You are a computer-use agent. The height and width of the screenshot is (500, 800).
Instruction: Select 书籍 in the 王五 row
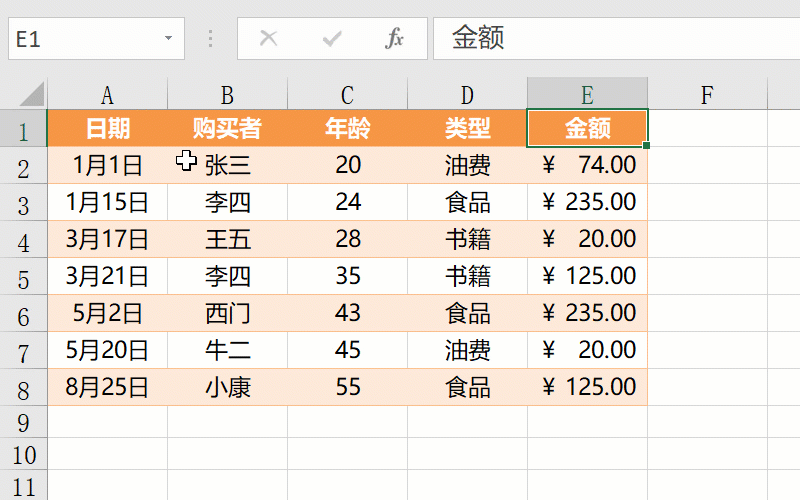point(467,239)
